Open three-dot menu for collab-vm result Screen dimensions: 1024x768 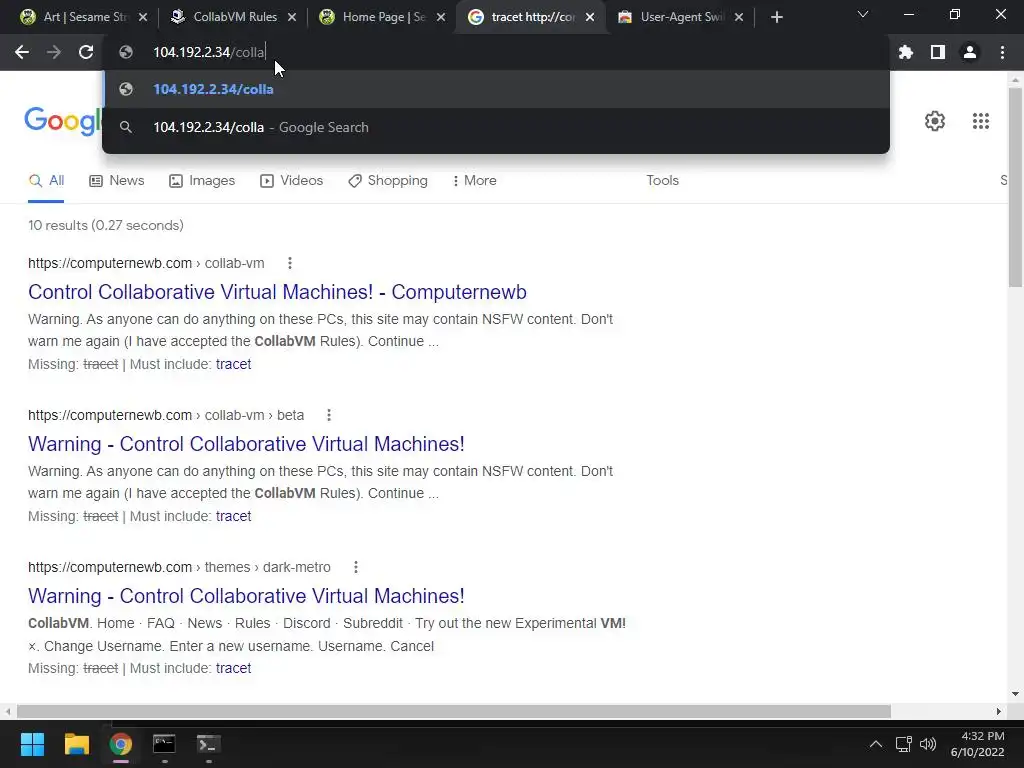pos(290,263)
